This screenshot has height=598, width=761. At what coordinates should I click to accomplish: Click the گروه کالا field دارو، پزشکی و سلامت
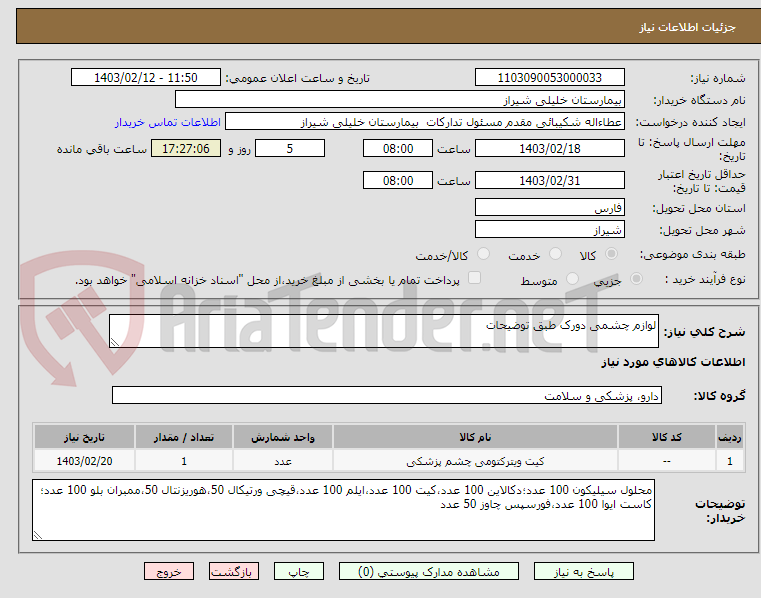(386, 395)
